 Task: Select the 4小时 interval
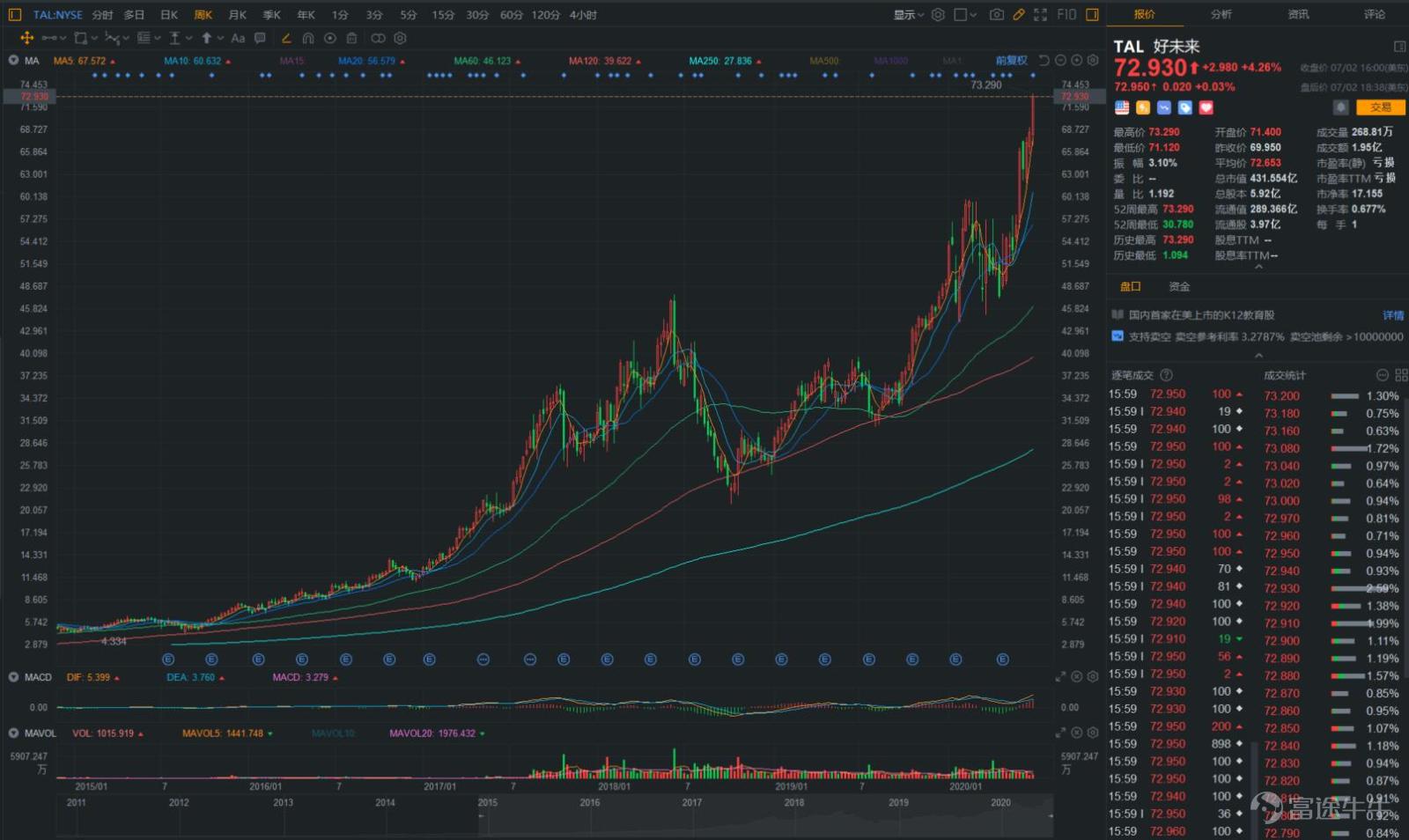tap(583, 15)
